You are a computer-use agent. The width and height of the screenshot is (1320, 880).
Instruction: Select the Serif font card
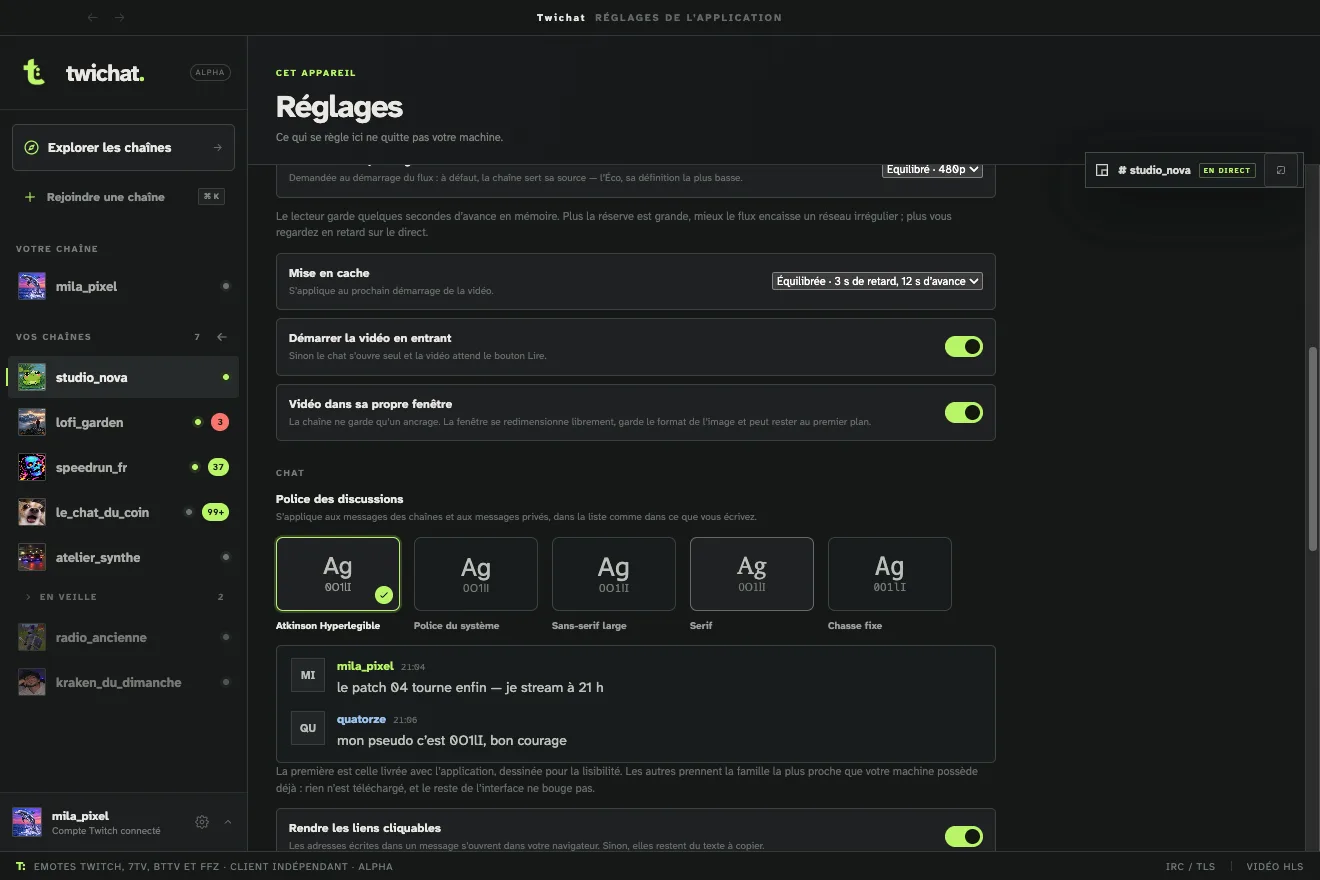click(x=752, y=574)
